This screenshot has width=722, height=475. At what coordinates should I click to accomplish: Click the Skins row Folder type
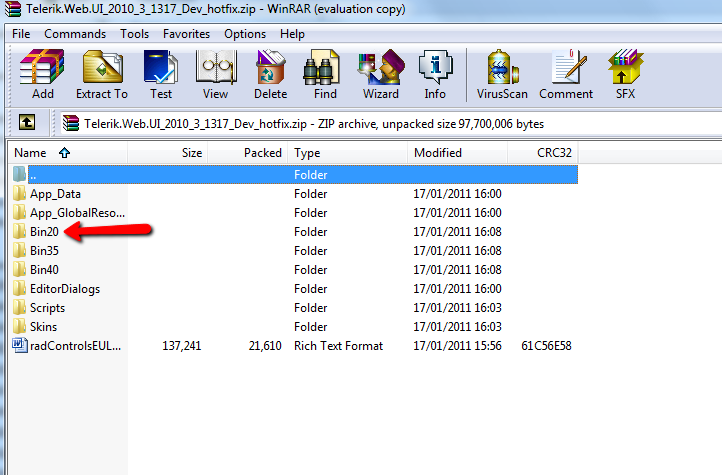pos(310,327)
